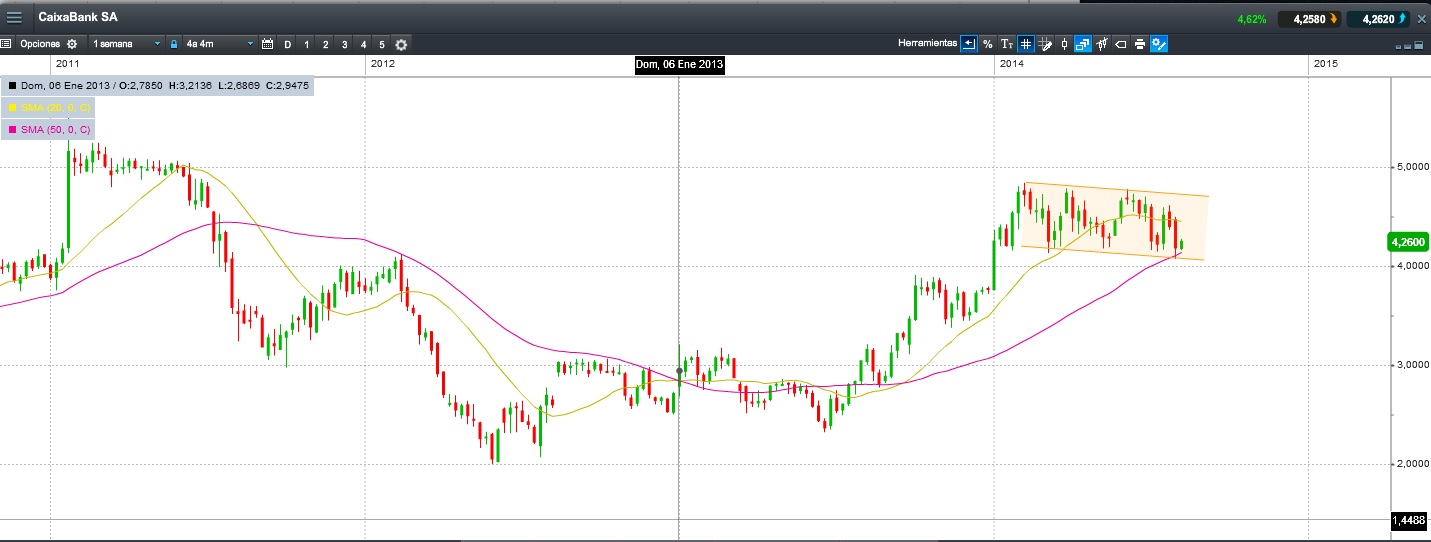The image size is (1431, 542).
Task: Toggle the percent scale tool
Action: [987, 44]
